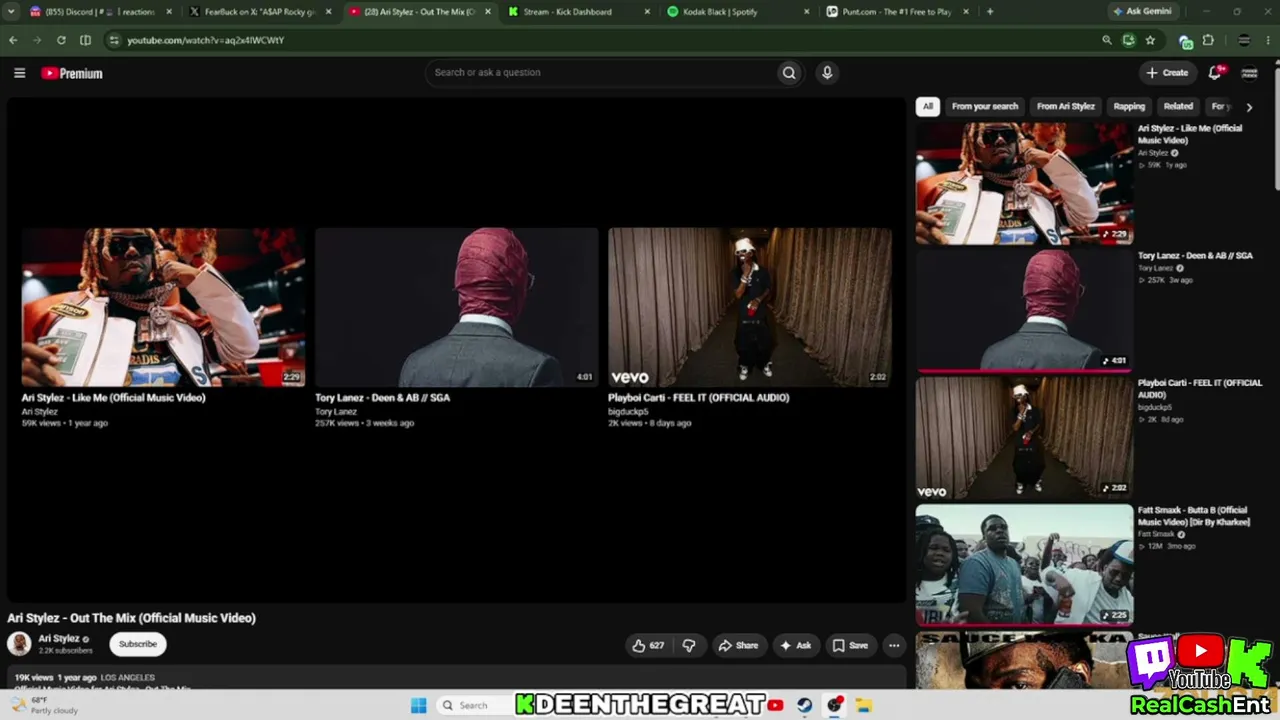The image size is (1280, 720).
Task: Select the 'Related' filter chip
Action: [x=1178, y=106]
